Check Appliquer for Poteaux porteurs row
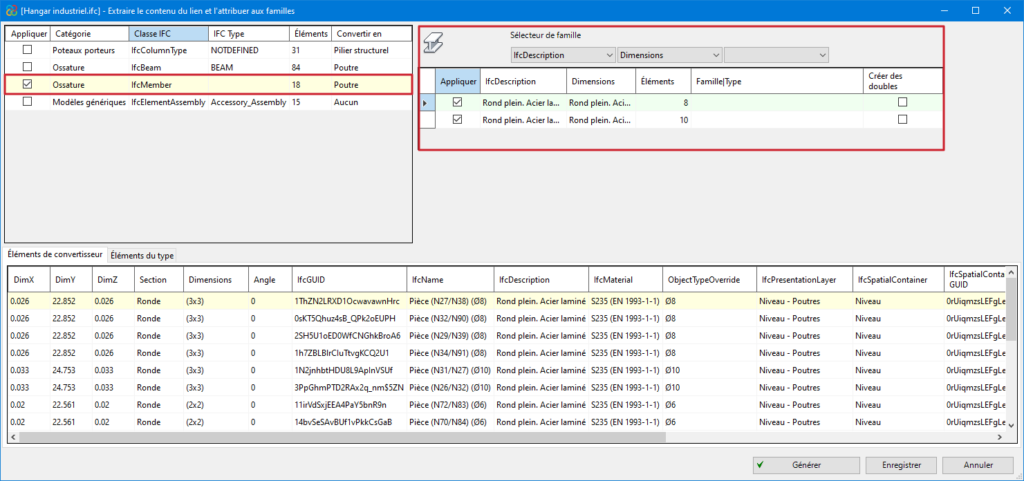1024x481 pixels. 27,50
